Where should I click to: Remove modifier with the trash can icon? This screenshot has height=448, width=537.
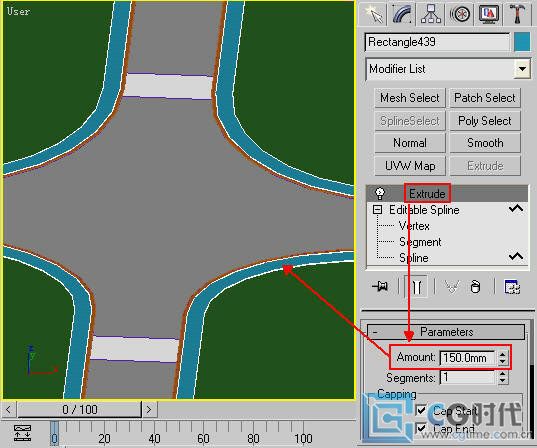coord(475,287)
